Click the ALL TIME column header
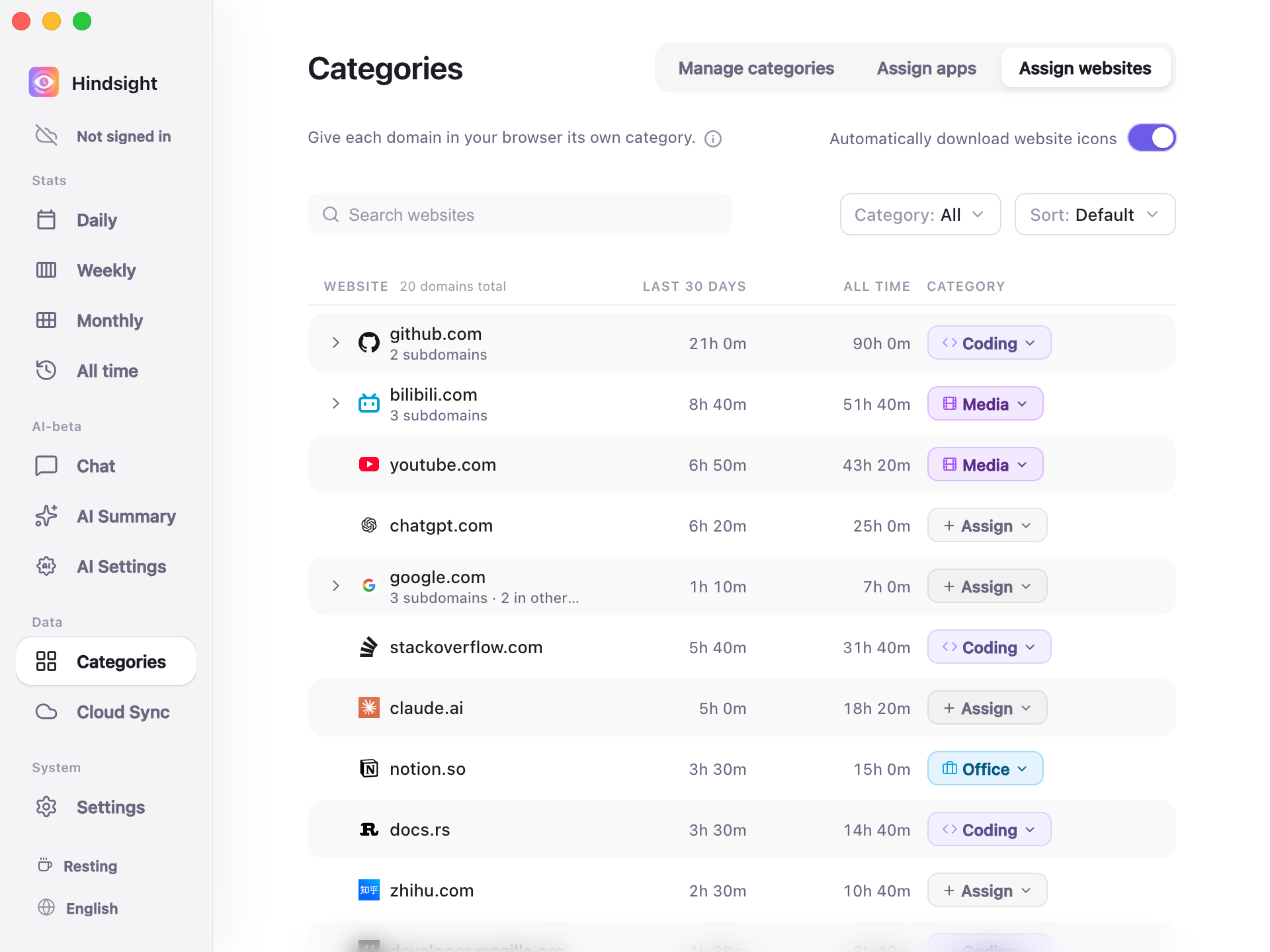 click(x=876, y=286)
